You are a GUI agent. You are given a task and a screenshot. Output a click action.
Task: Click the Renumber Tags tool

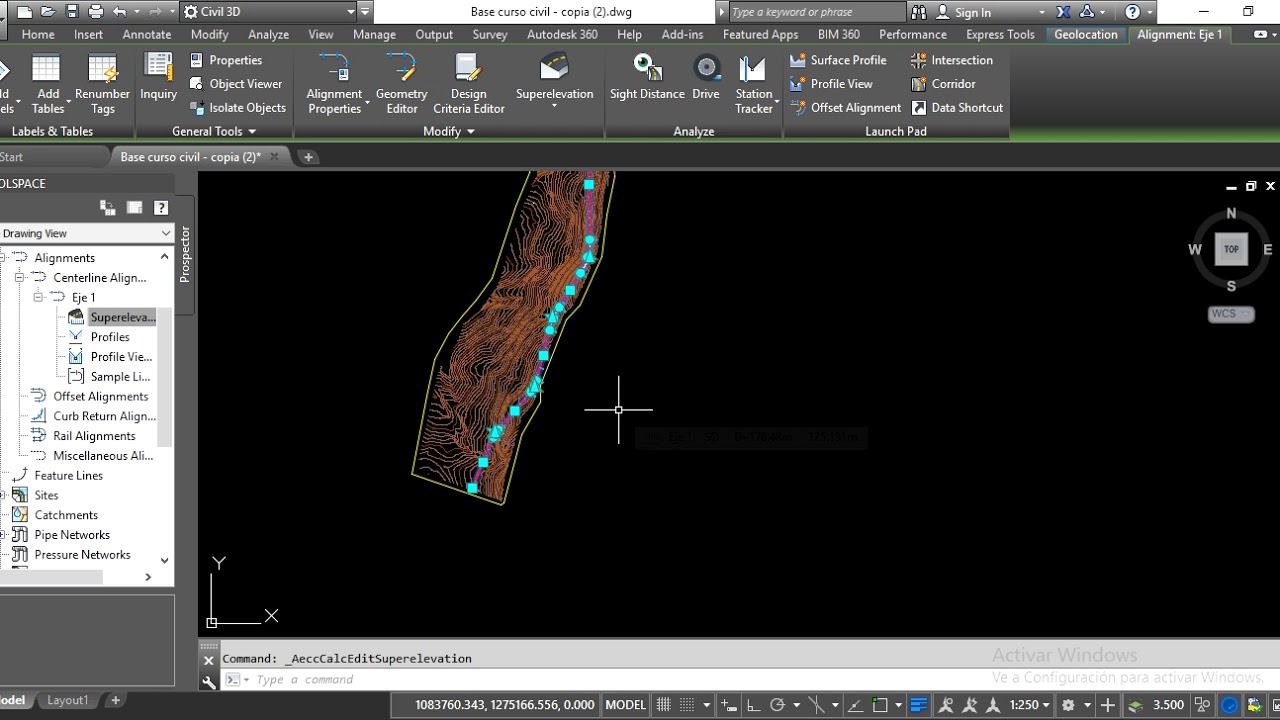(102, 85)
